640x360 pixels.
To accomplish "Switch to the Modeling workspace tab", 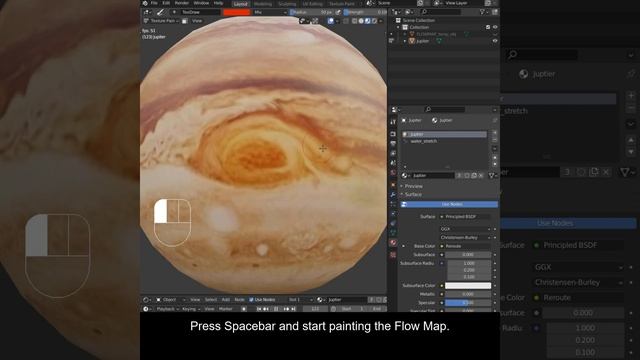I will 263,4.
